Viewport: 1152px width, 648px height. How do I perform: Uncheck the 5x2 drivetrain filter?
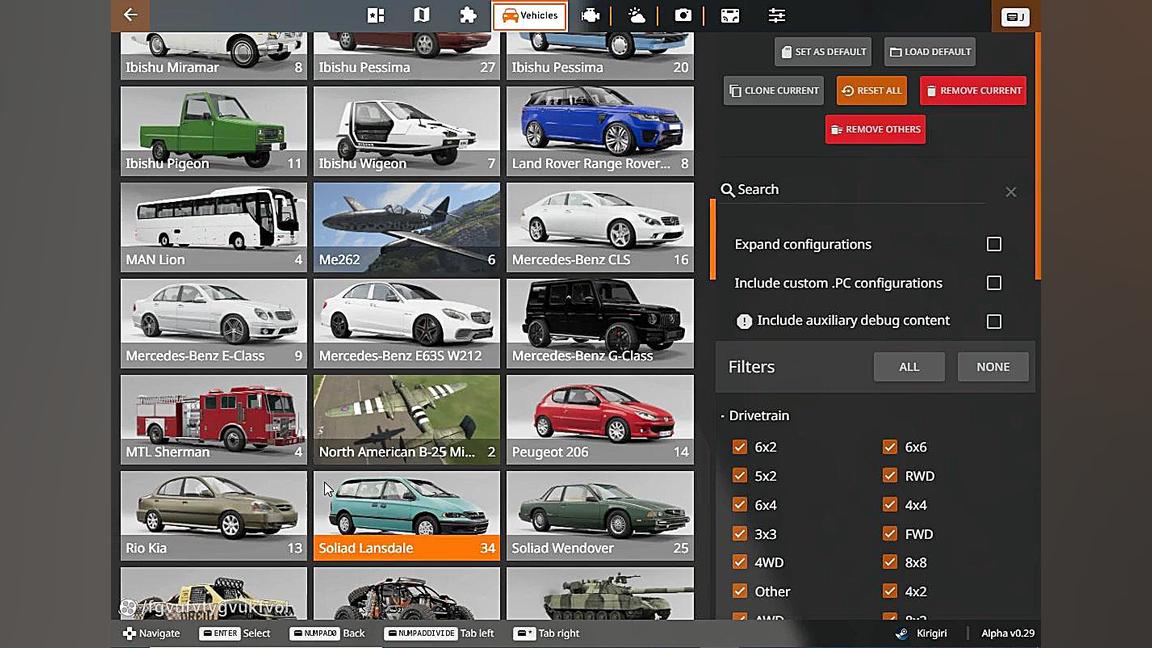(x=740, y=476)
